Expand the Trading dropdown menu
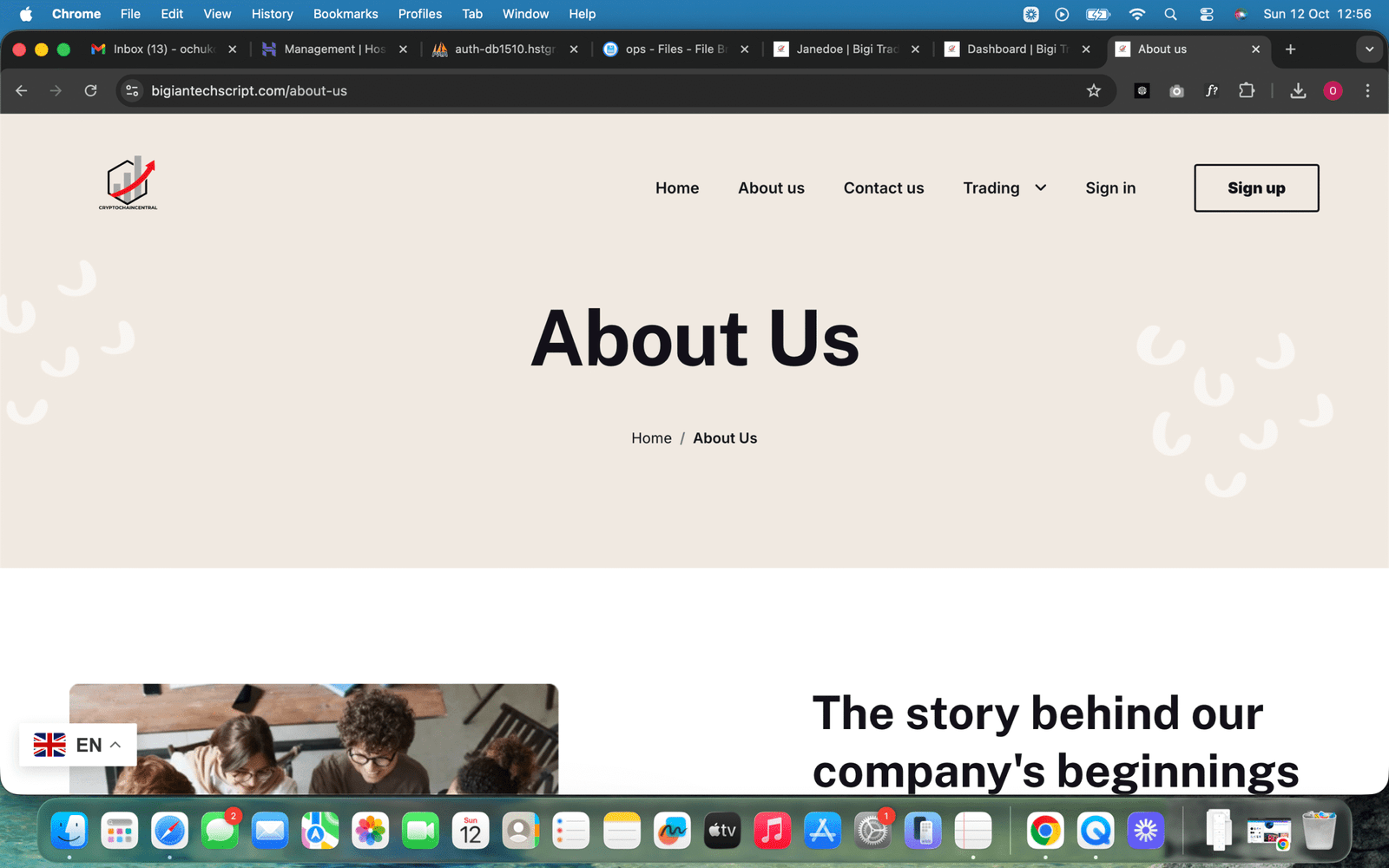 click(1004, 187)
